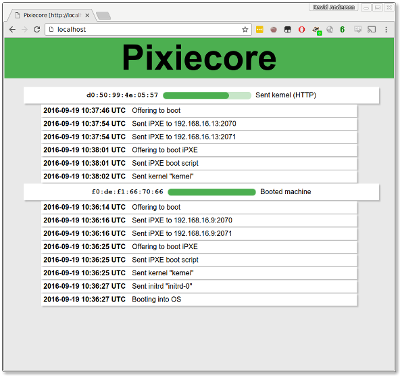This screenshot has height=376, width=400.
Task: Click the yellow extension icon in the toolbar
Action: 260,30
